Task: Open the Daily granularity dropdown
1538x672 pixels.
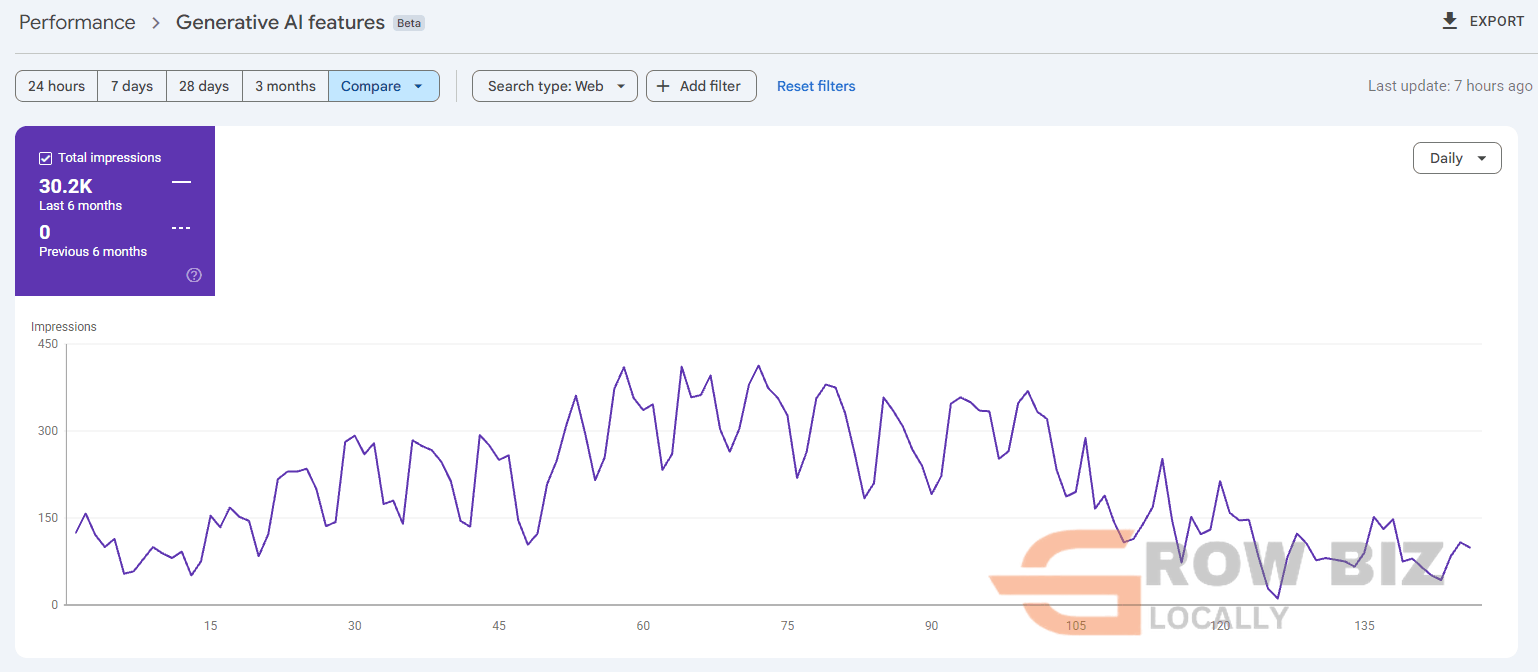Action: (1457, 158)
